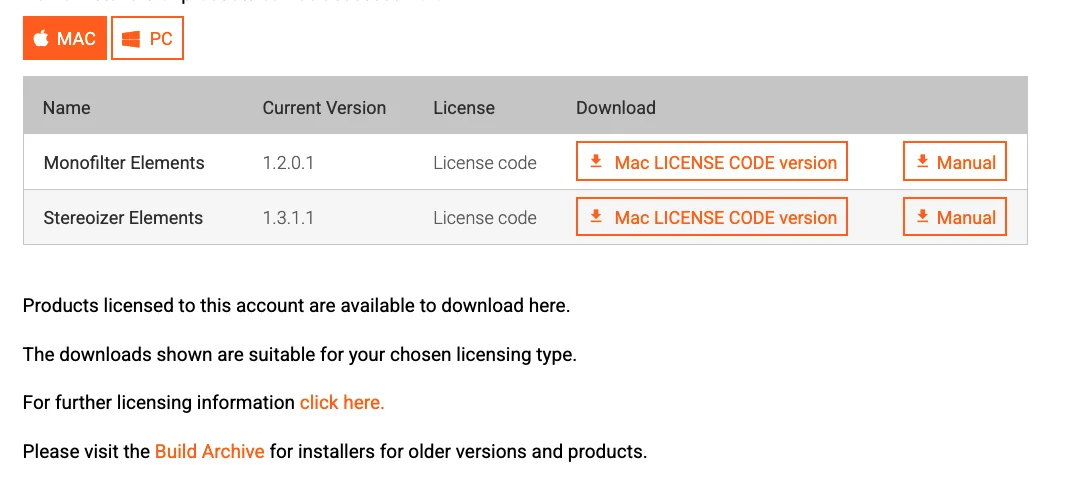The image size is (1068, 485).
Task: Click the 'Download' column header
Action: (616, 108)
